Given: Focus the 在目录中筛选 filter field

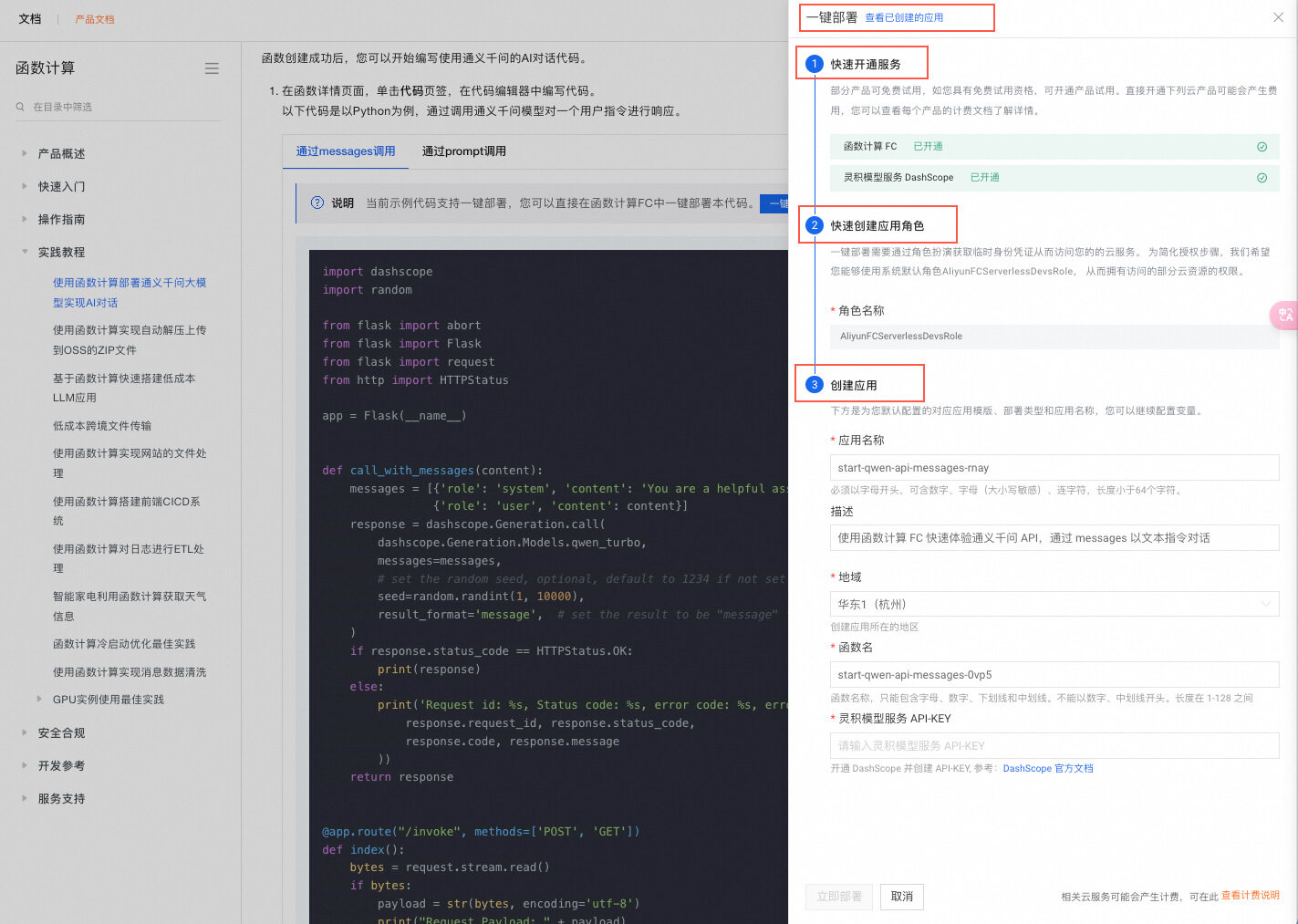Looking at the screenshot, I should point(119,107).
